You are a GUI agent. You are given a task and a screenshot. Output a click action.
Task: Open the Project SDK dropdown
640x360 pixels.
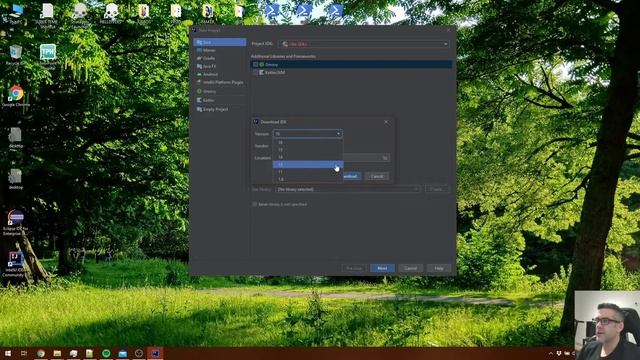364,44
